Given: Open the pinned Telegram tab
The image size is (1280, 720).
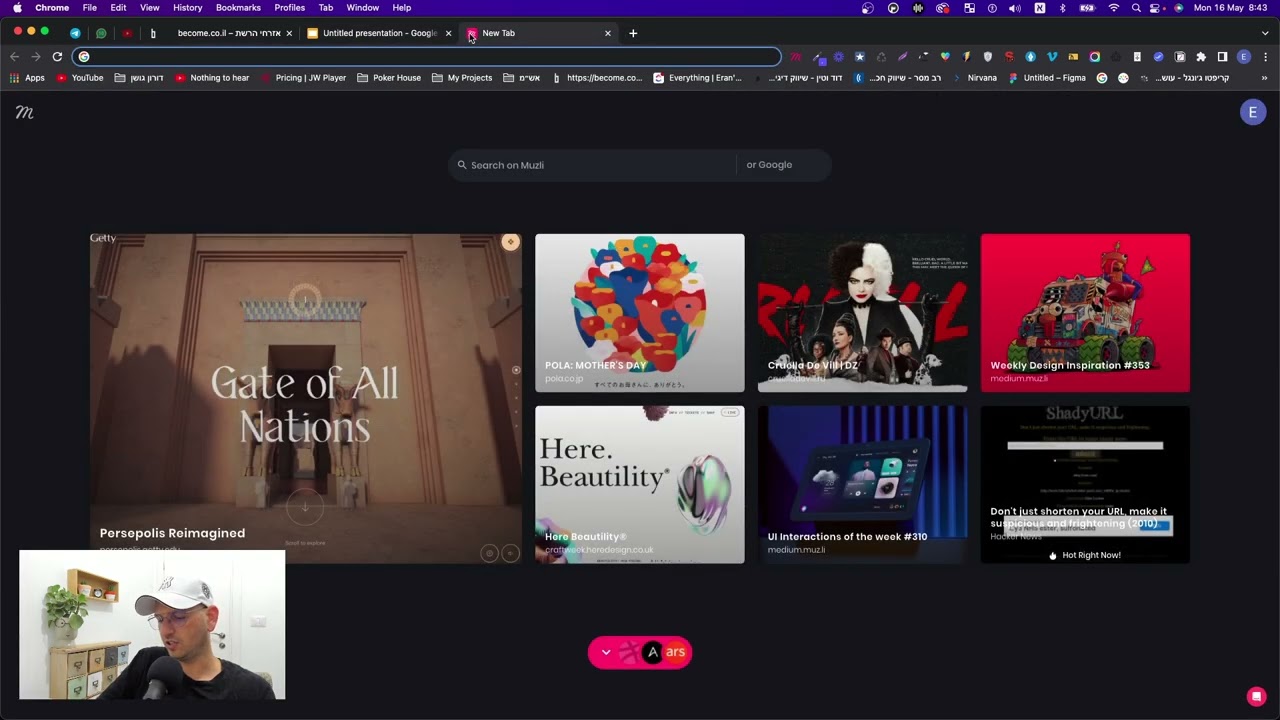Looking at the screenshot, I should [75, 33].
